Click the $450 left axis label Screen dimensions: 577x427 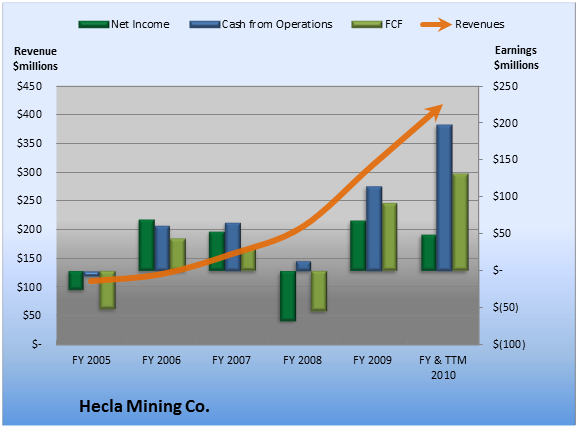(29, 86)
